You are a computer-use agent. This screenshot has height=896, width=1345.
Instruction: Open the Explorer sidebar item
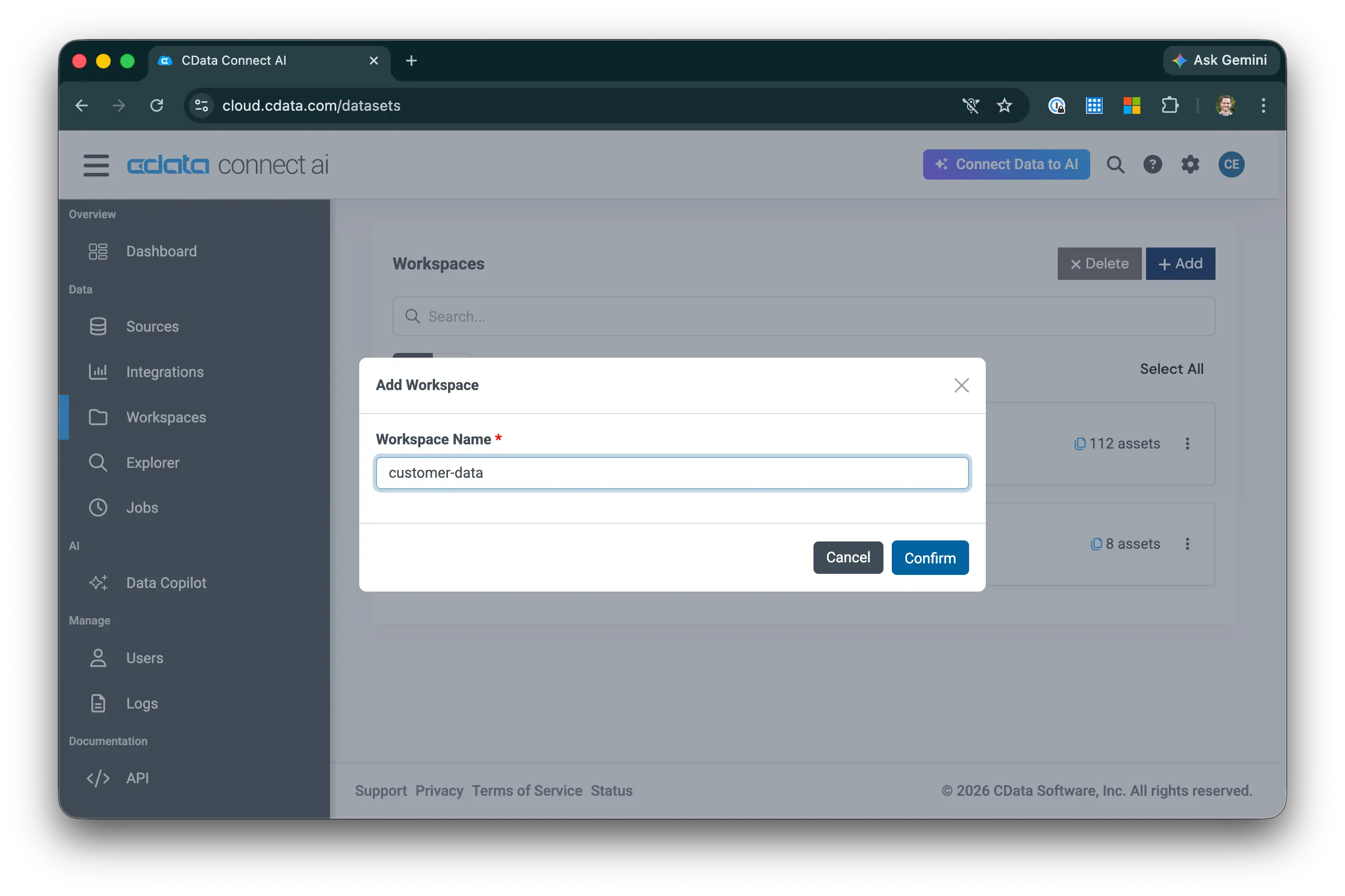pyautogui.click(x=152, y=462)
